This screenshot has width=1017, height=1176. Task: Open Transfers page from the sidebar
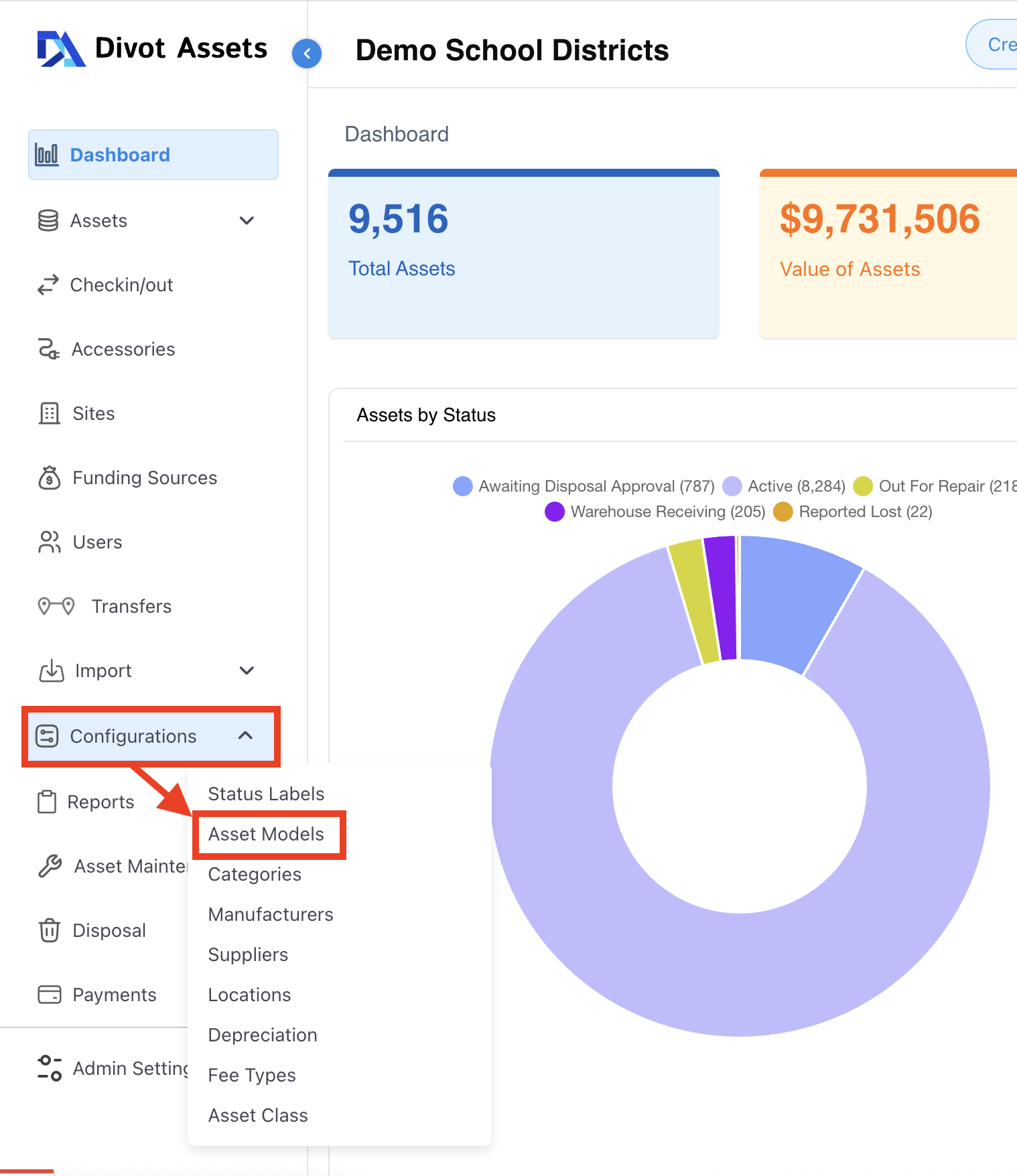(131, 607)
